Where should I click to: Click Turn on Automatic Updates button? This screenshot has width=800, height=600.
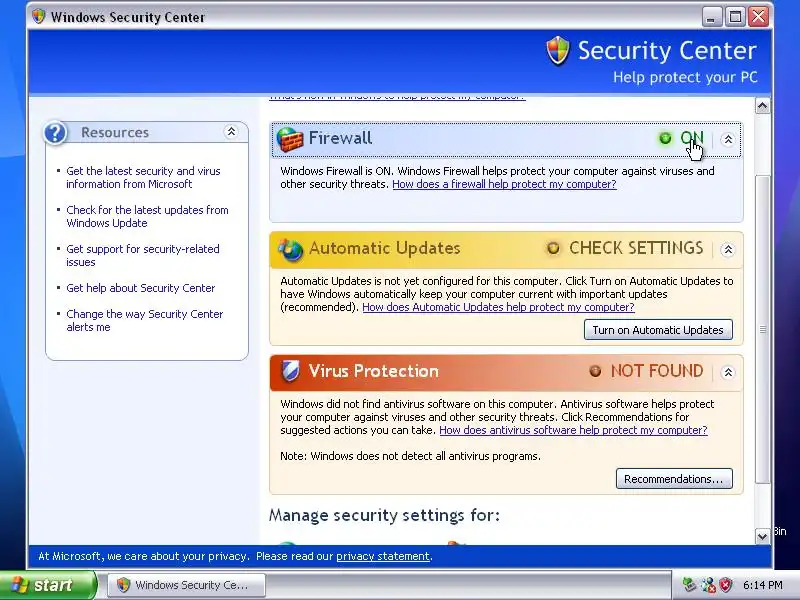(x=658, y=330)
